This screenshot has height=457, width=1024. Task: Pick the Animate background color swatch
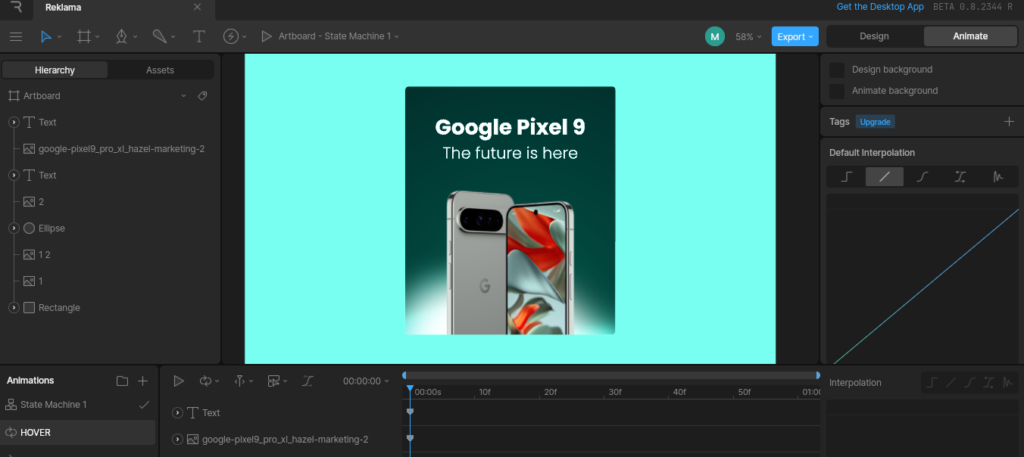pos(837,91)
